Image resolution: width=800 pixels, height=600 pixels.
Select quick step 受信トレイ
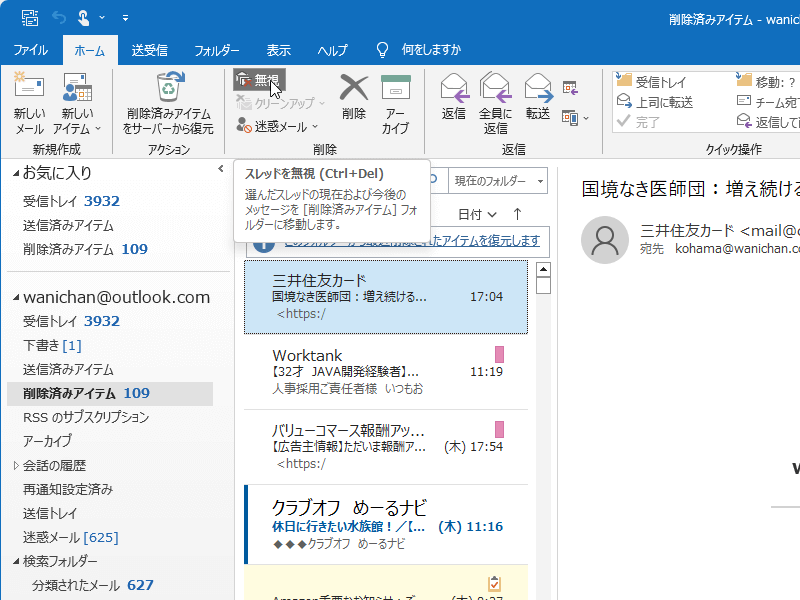(652, 81)
